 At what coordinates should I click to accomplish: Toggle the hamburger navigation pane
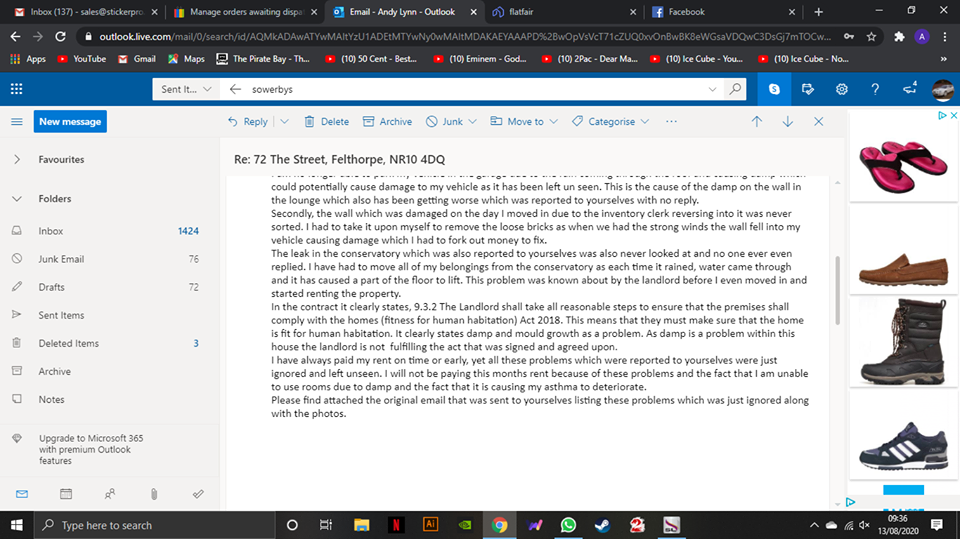pyautogui.click(x=16, y=121)
